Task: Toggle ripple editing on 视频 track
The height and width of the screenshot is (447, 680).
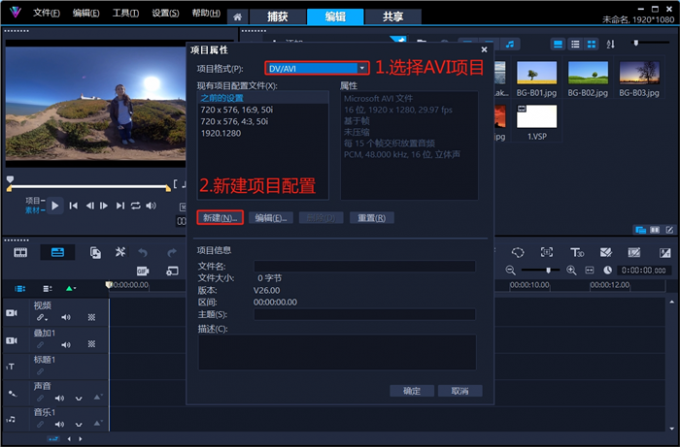Action: (42, 318)
